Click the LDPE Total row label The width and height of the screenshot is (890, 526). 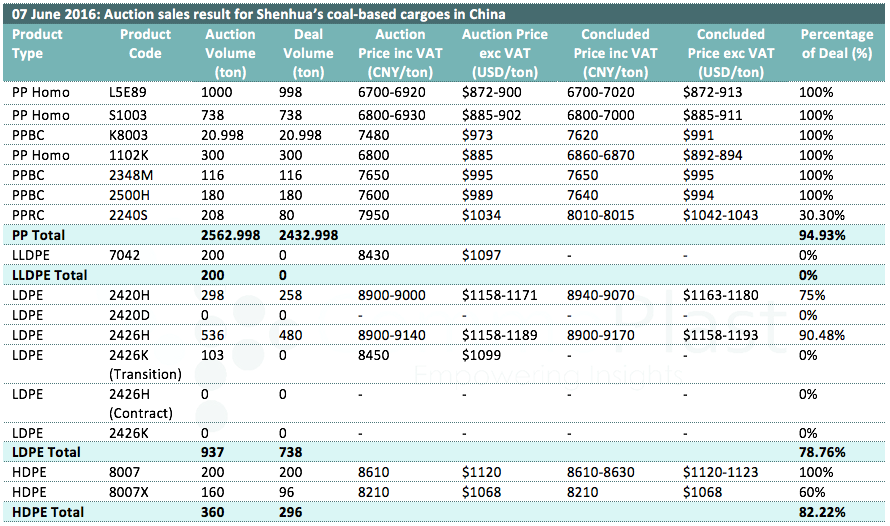click(45, 452)
